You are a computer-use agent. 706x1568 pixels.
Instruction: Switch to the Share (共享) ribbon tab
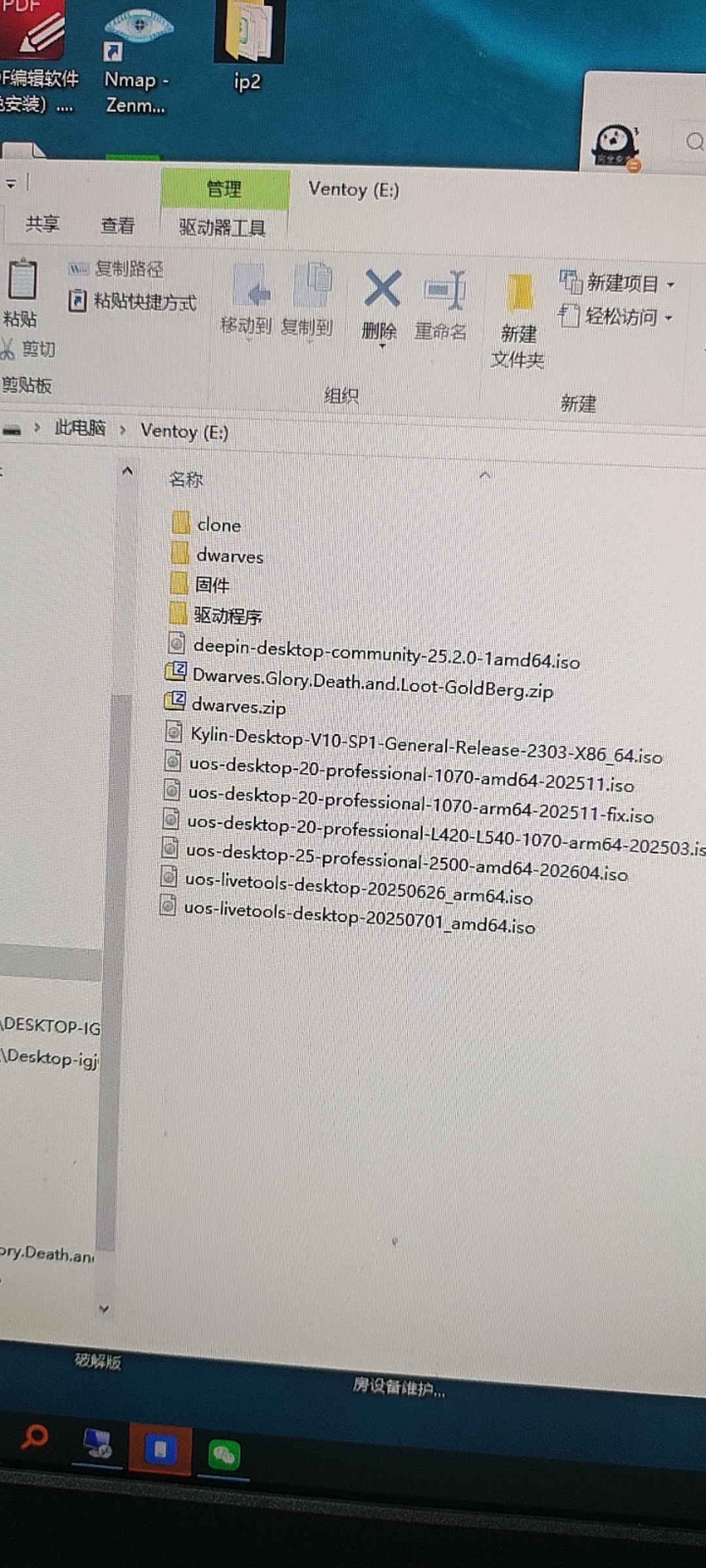[x=42, y=224]
